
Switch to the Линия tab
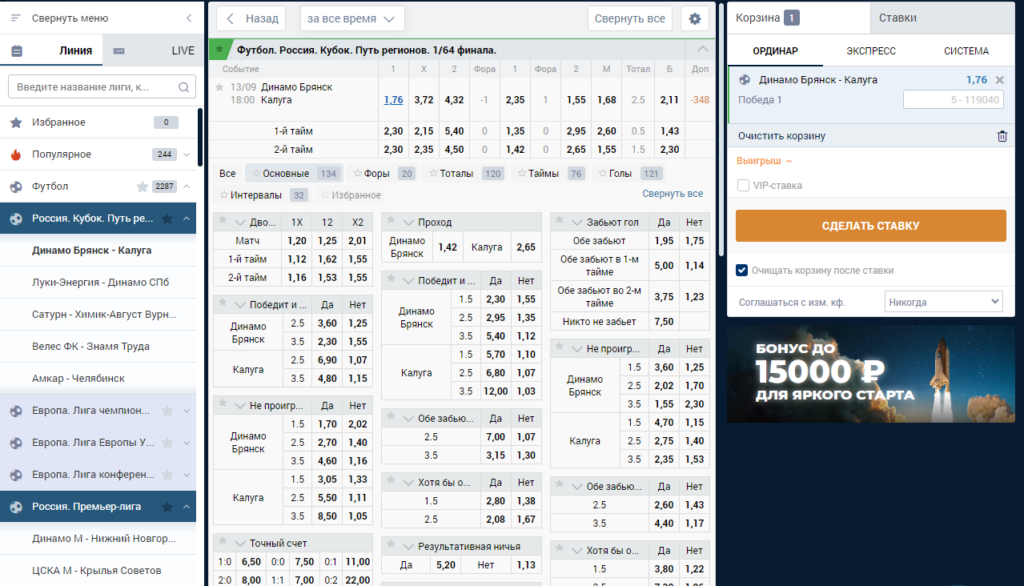(x=76, y=50)
